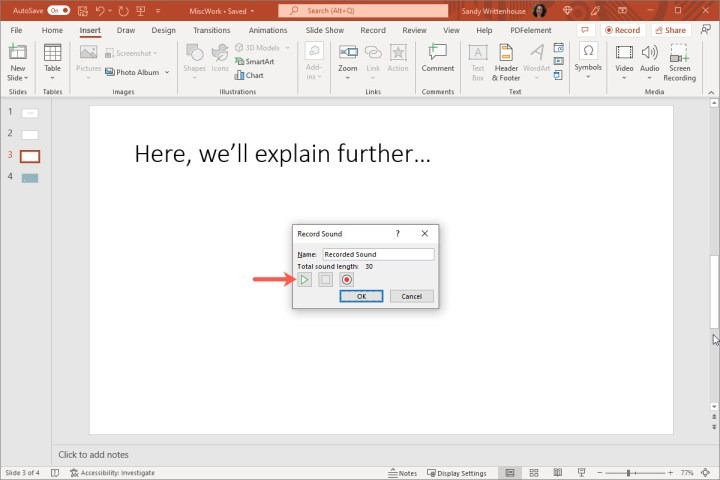720x480 pixels.
Task: Insert a Photo Album
Action: click(132, 72)
